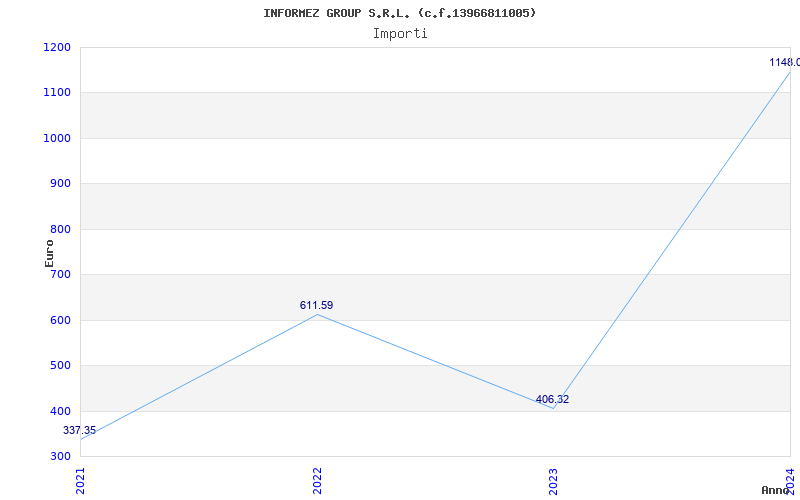Select the 1148 data label for 2024

pos(785,62)
